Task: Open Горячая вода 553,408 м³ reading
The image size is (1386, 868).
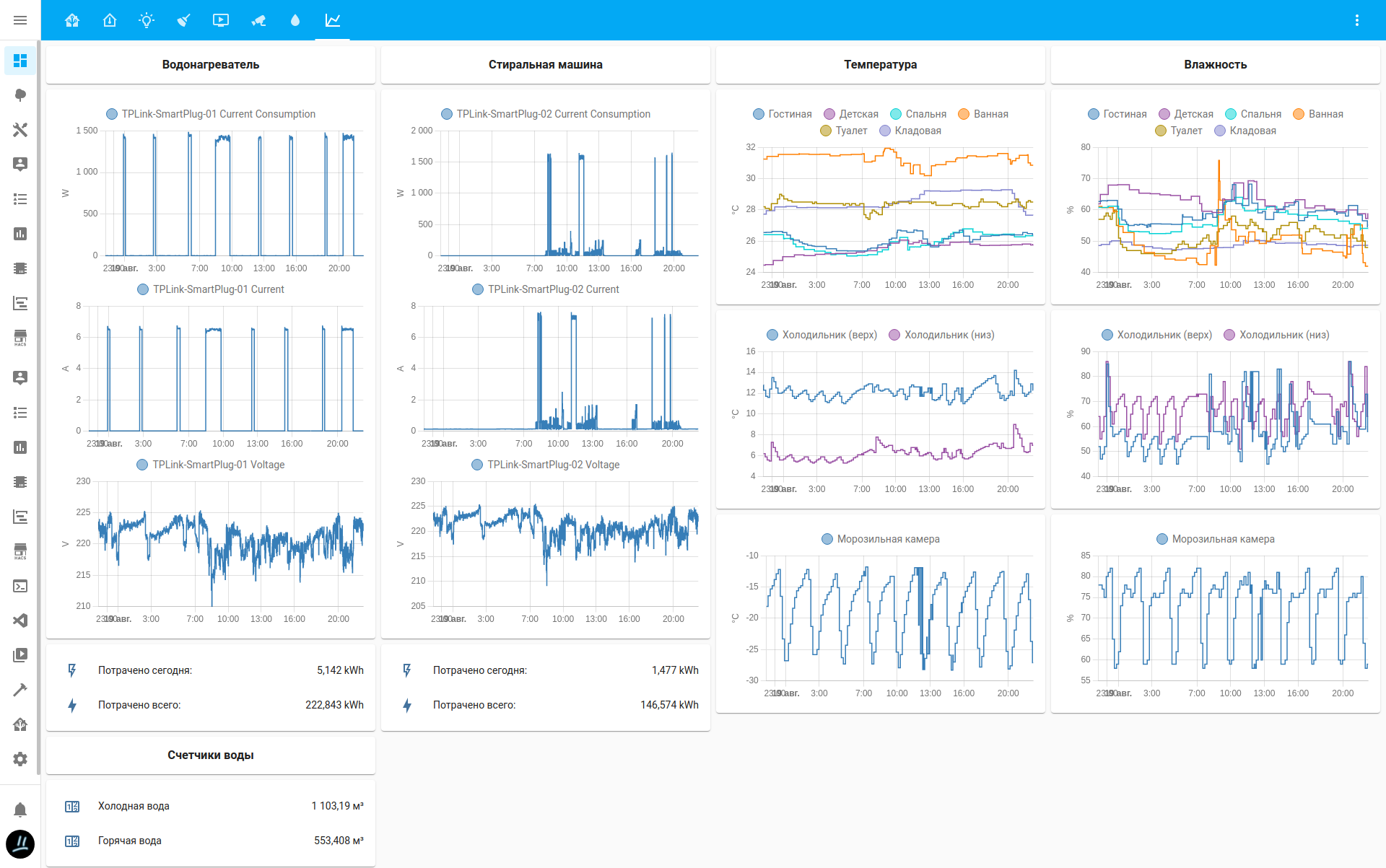Action: (339, 841)
